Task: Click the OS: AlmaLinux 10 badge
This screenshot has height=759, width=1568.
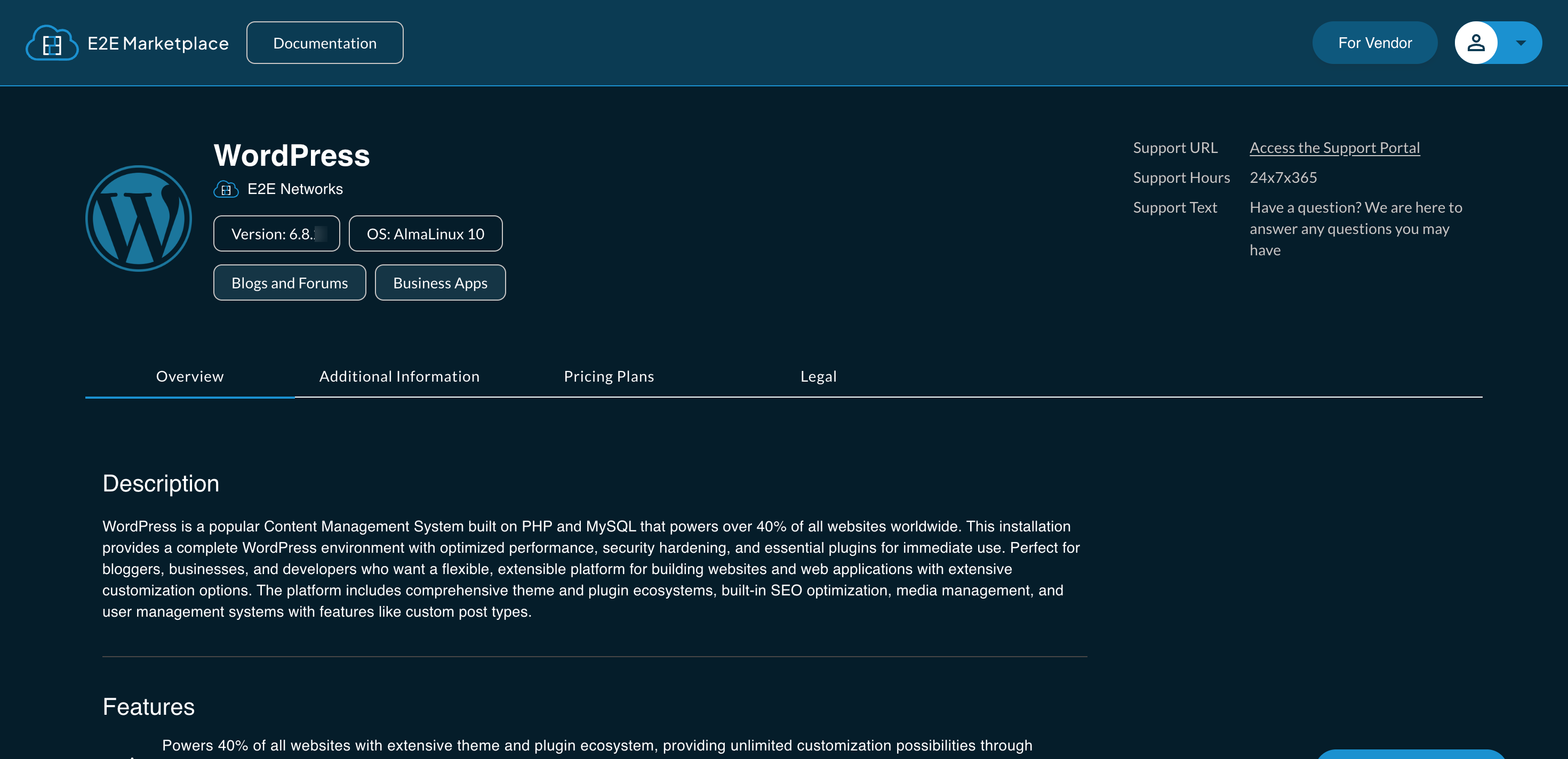Action: click(426, 234)
